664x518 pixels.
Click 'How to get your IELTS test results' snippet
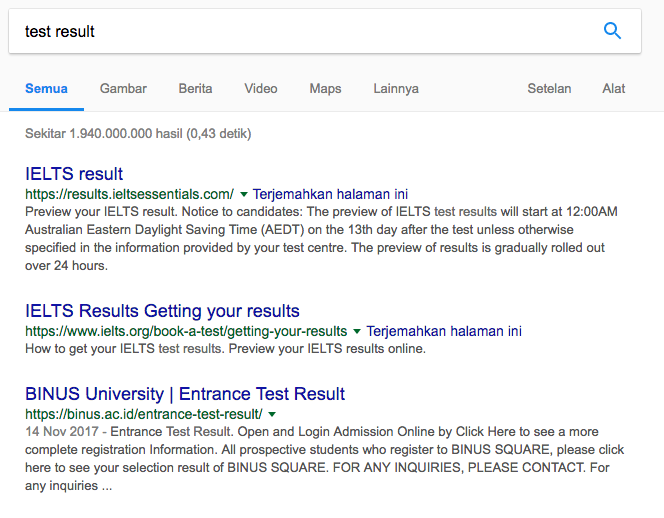pyautogui.click(x=225, y=349)
